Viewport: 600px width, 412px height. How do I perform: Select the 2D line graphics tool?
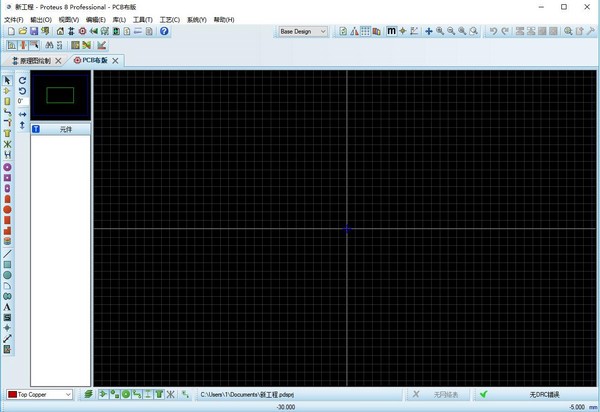coord(7,254)
